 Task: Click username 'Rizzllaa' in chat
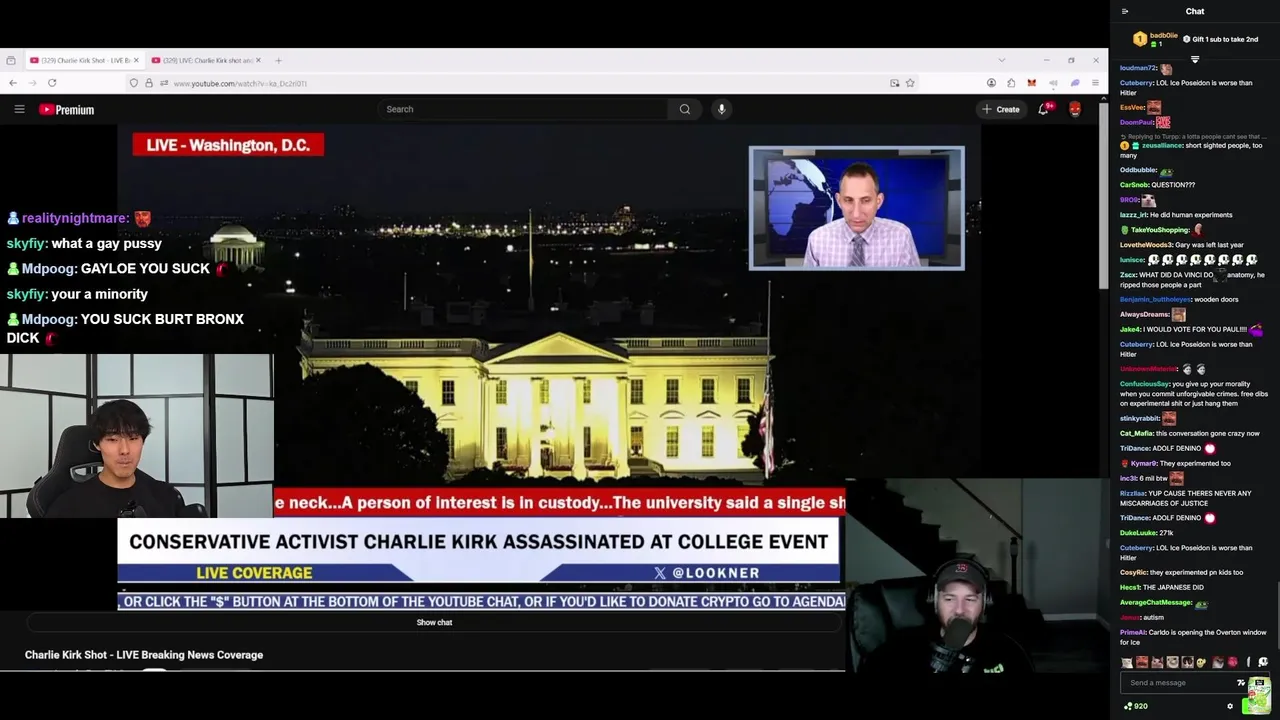click(1132, 493)
